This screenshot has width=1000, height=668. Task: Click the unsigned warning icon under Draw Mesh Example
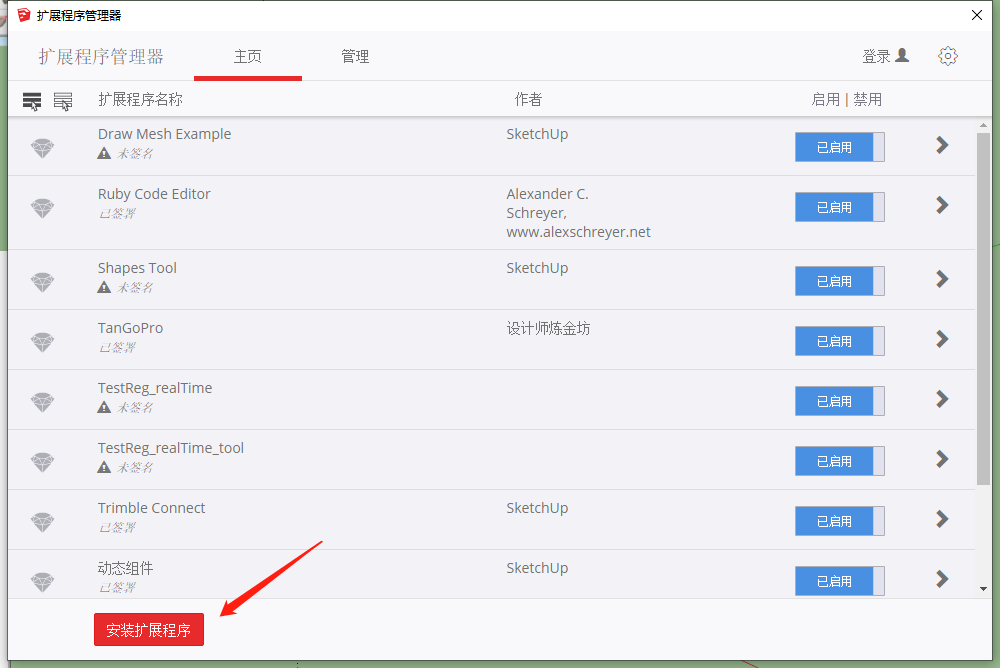tap(104, 153)
